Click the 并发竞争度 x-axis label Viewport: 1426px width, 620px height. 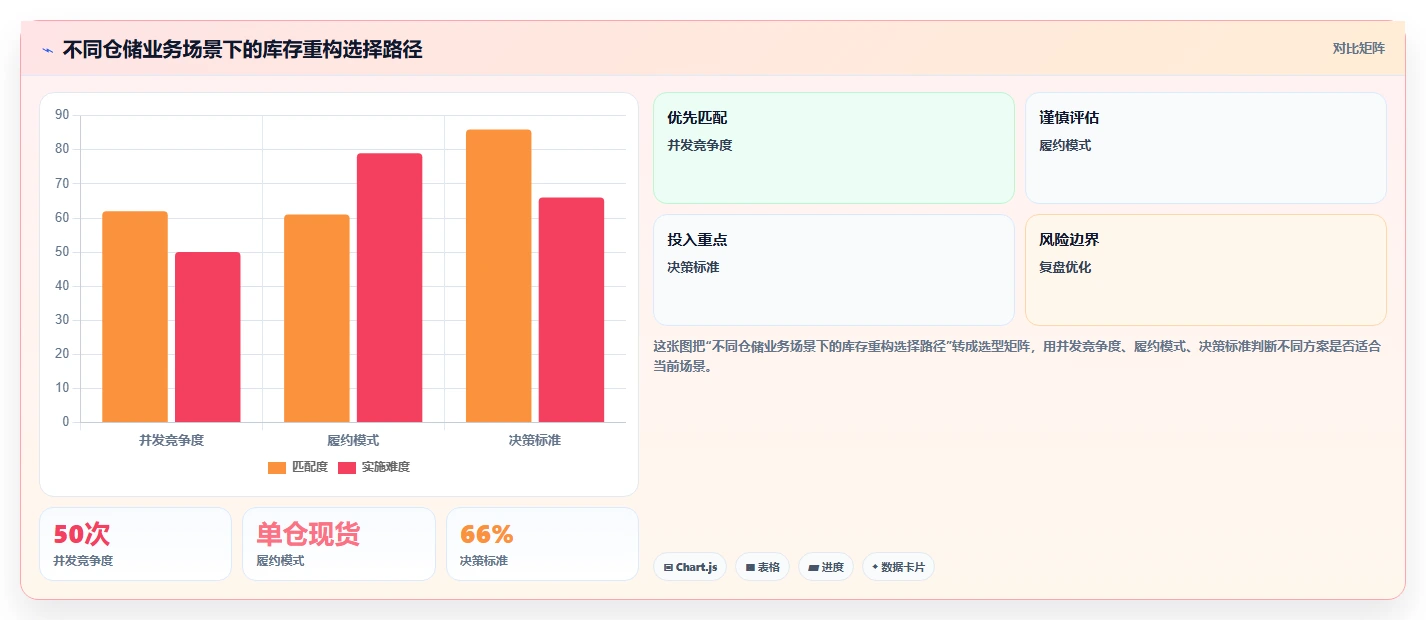172,440
